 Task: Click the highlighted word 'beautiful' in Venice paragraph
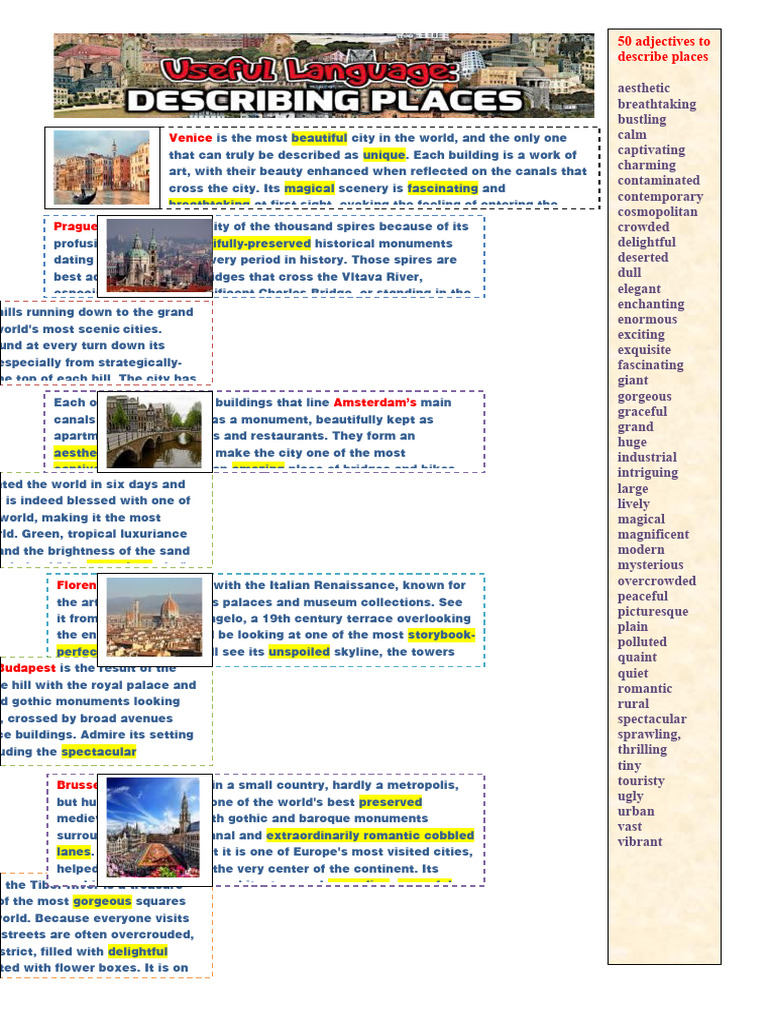coord(319,138)
